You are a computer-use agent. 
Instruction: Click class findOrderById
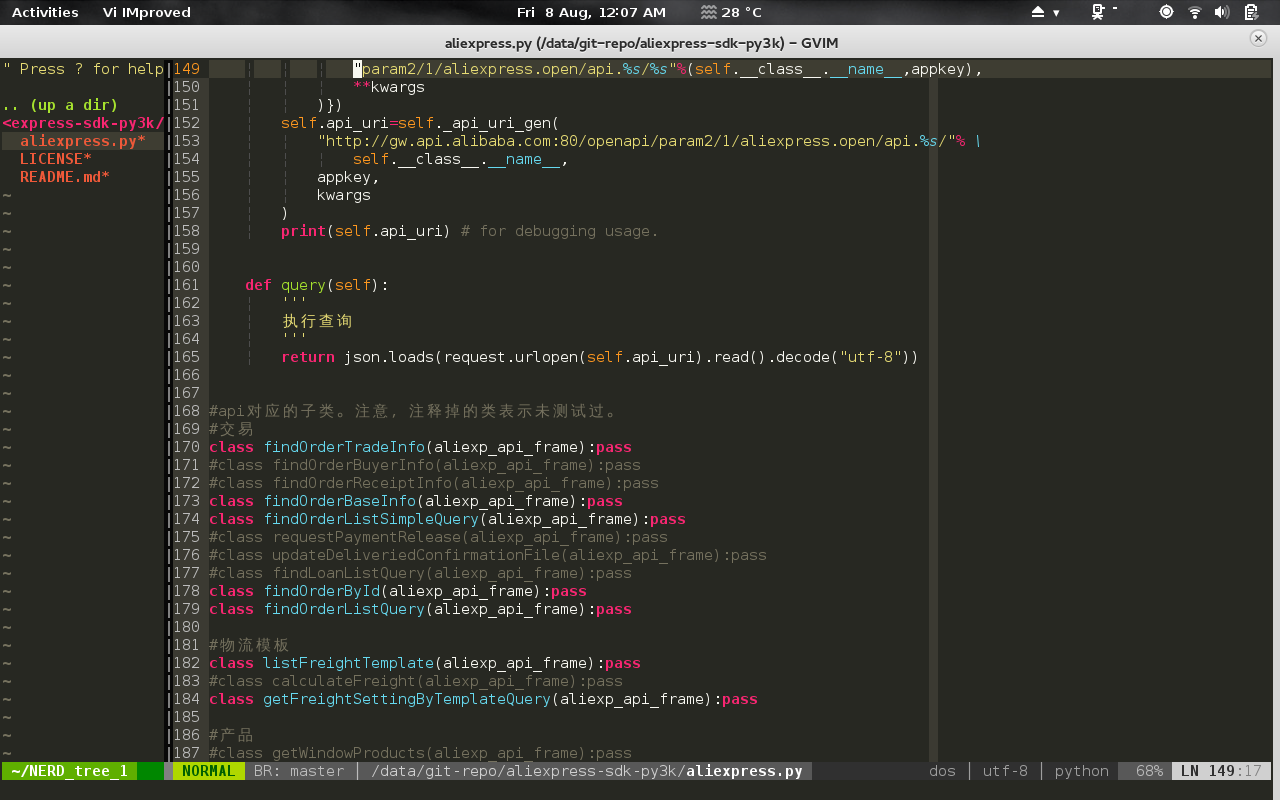pos(398,591)
